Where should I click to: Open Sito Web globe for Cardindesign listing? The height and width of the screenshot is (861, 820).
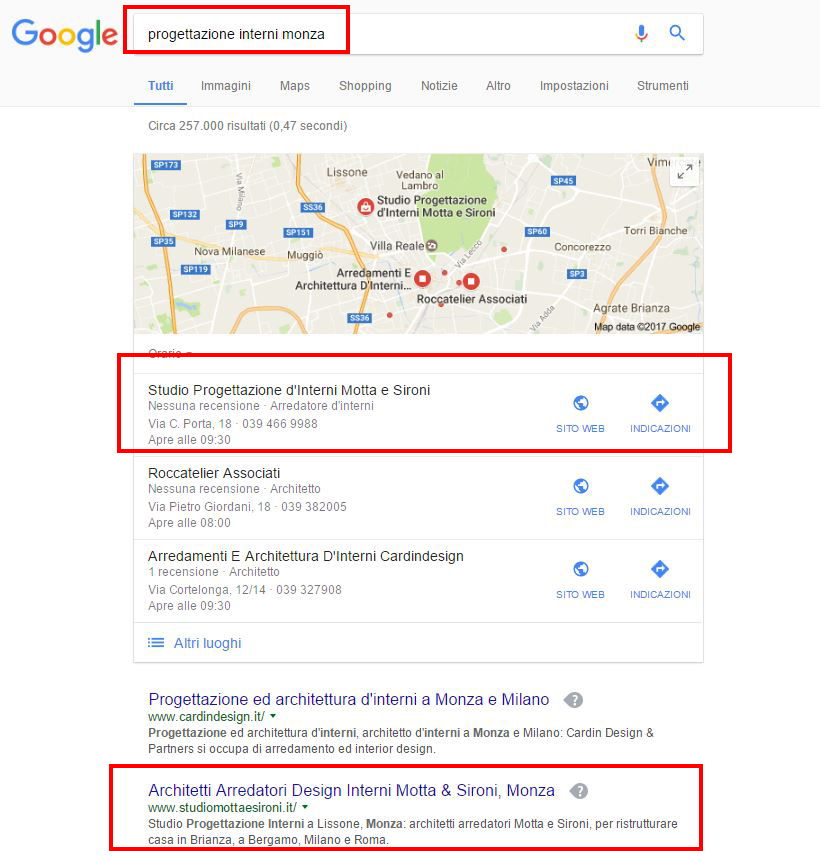click(581, 569)
